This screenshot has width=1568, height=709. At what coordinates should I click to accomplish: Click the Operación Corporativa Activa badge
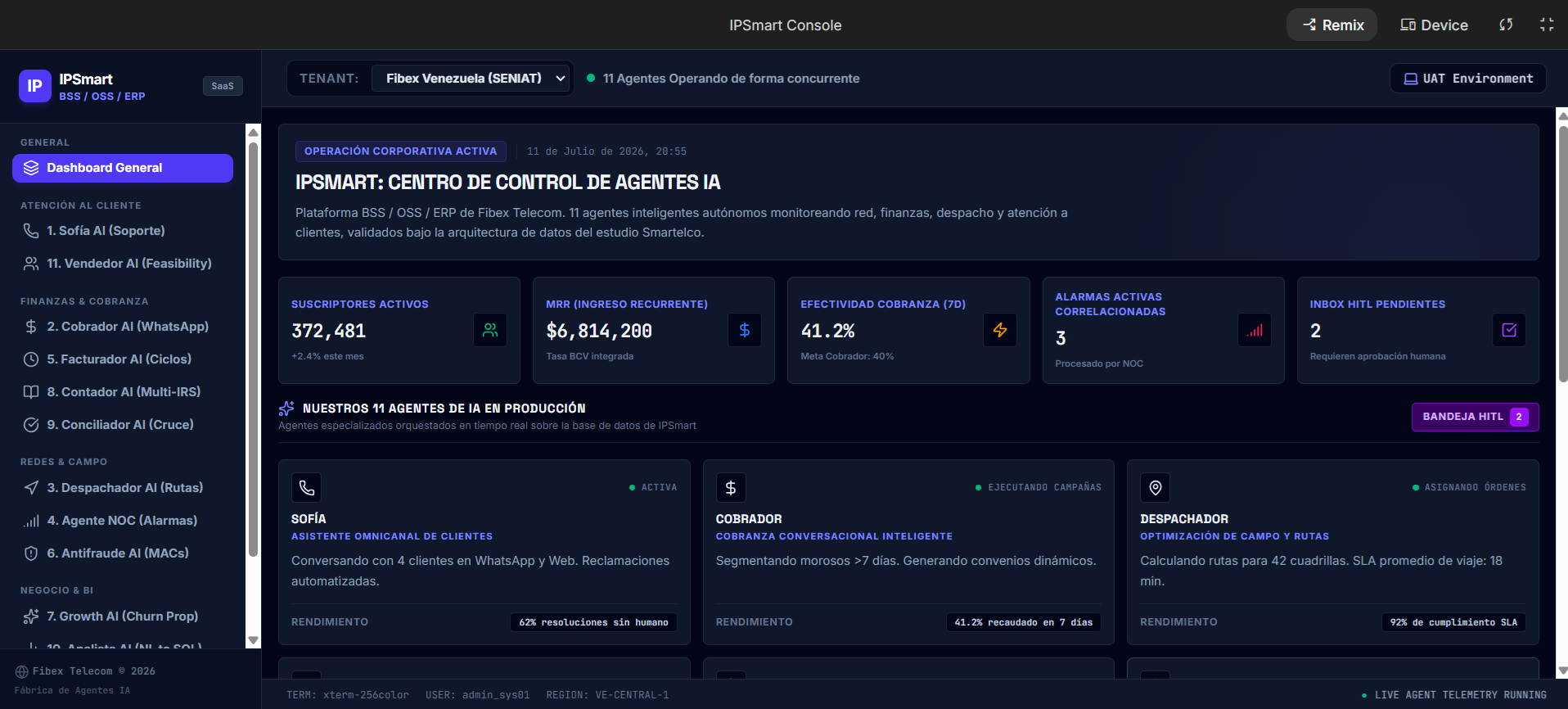pos(401,151)
